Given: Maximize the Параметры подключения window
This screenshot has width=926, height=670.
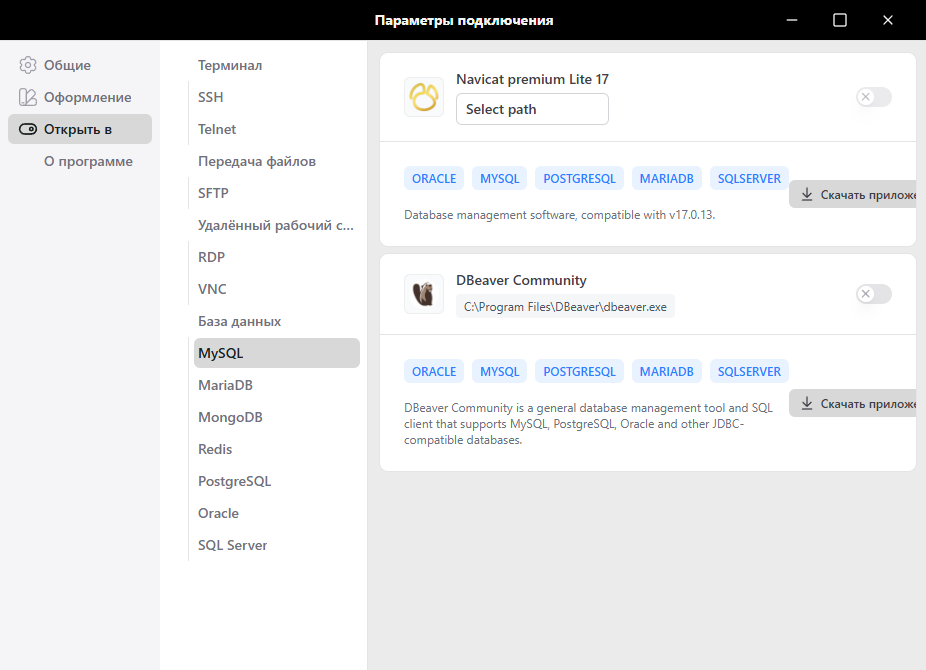Looking at the screenshot, I should (x=840, y=20).
